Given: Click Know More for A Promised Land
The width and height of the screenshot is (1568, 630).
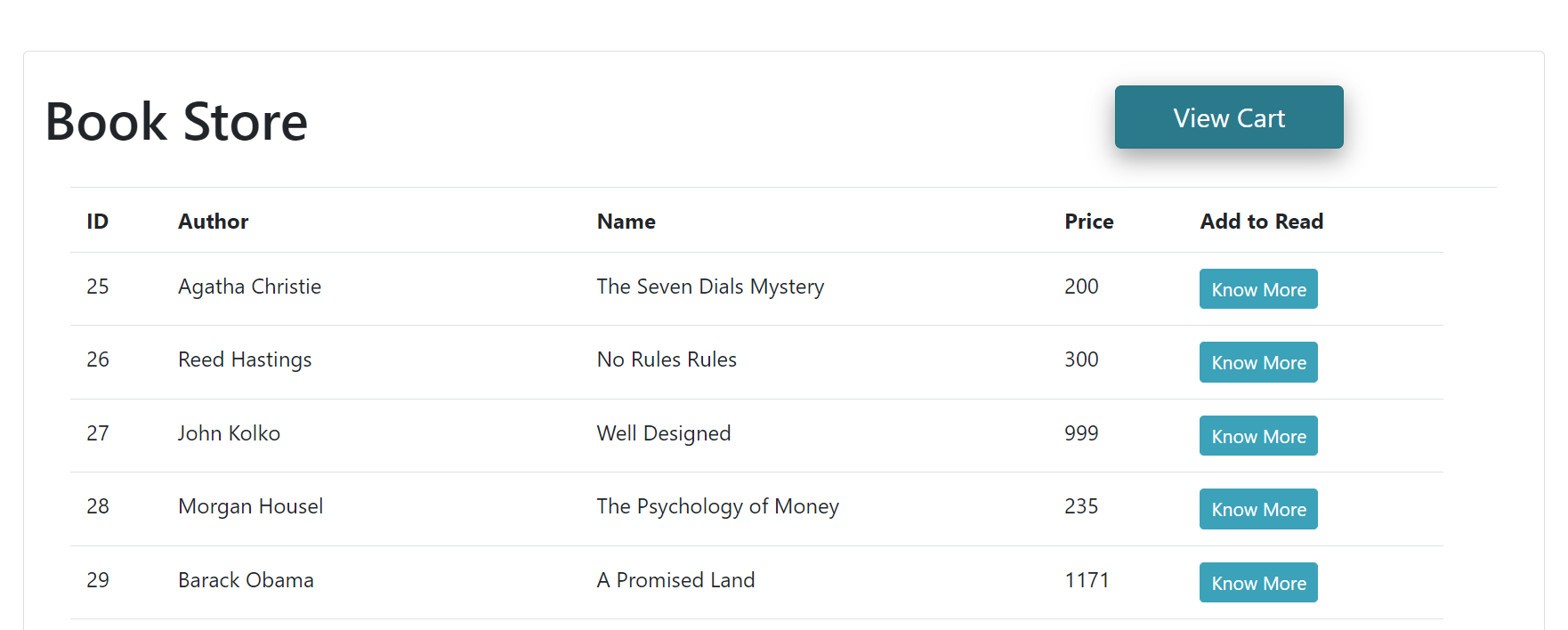Looking at the screenshot, I should 1258,583.
